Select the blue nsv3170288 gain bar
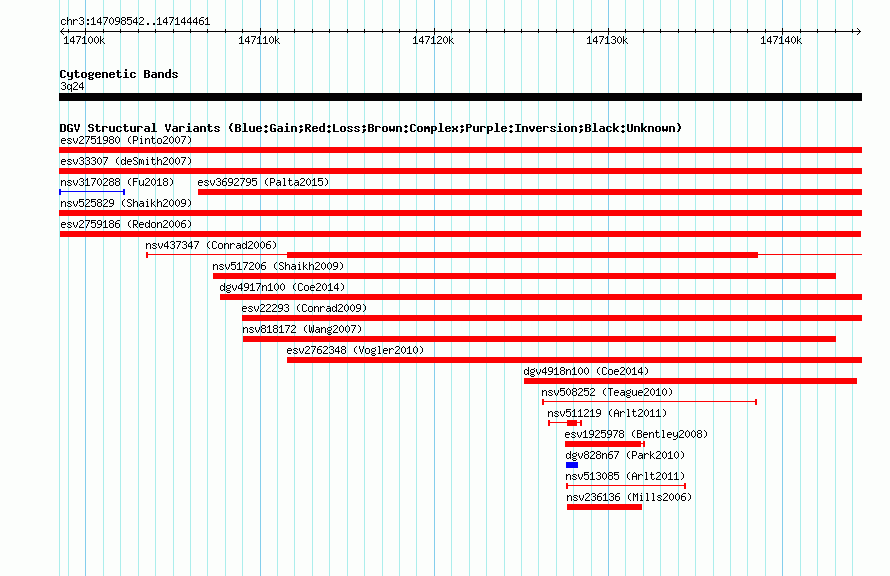The height and width of the screenshot is (576, 890). pyautogui.click(x=92, y=192)
